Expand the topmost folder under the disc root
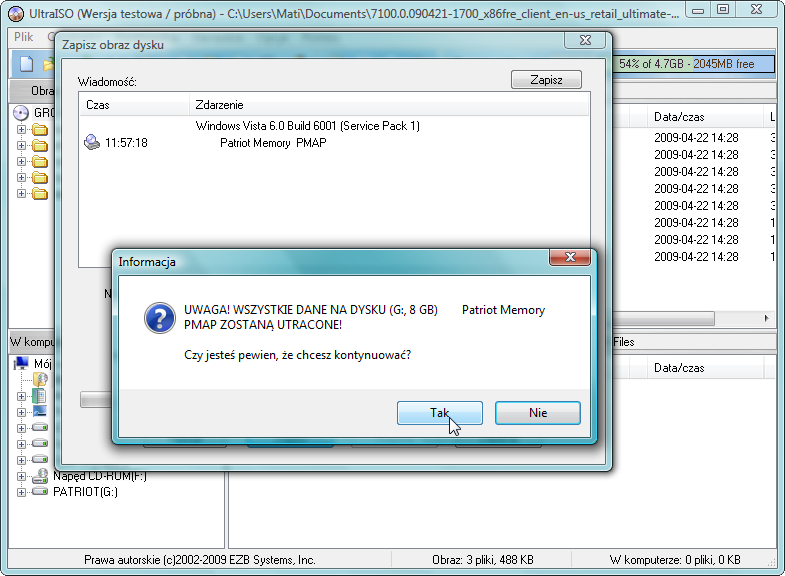Screen dimensions: 785x576 coord(21,130)
